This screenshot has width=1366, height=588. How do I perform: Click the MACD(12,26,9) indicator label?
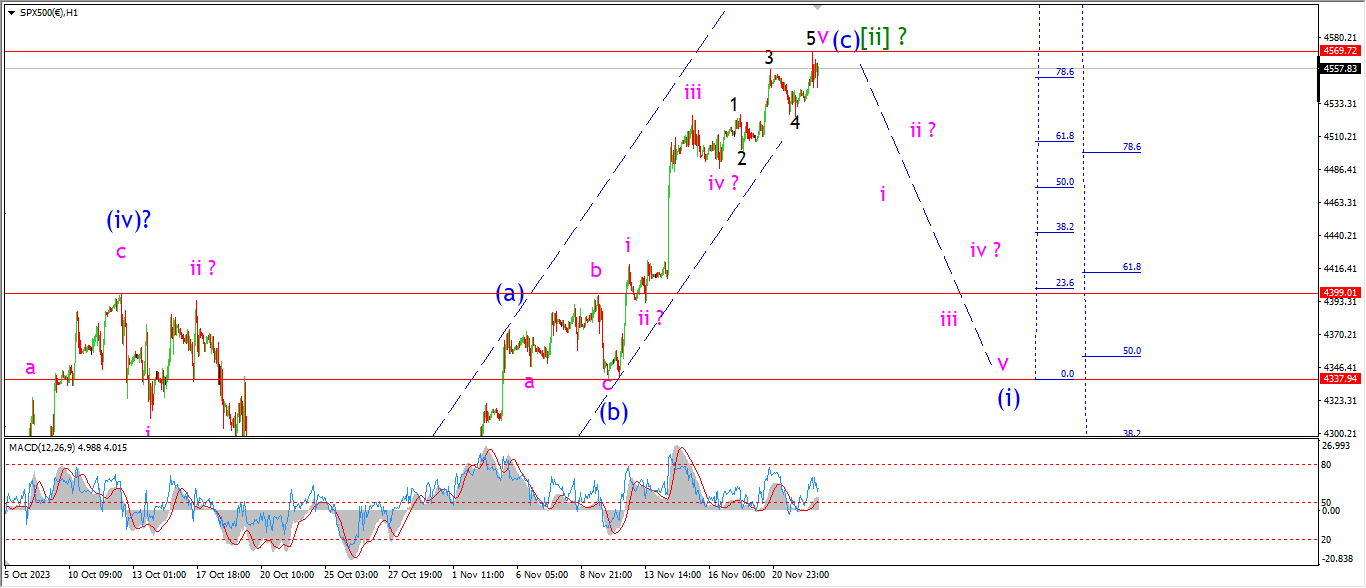pyautogui.click(x=68, y=447)
